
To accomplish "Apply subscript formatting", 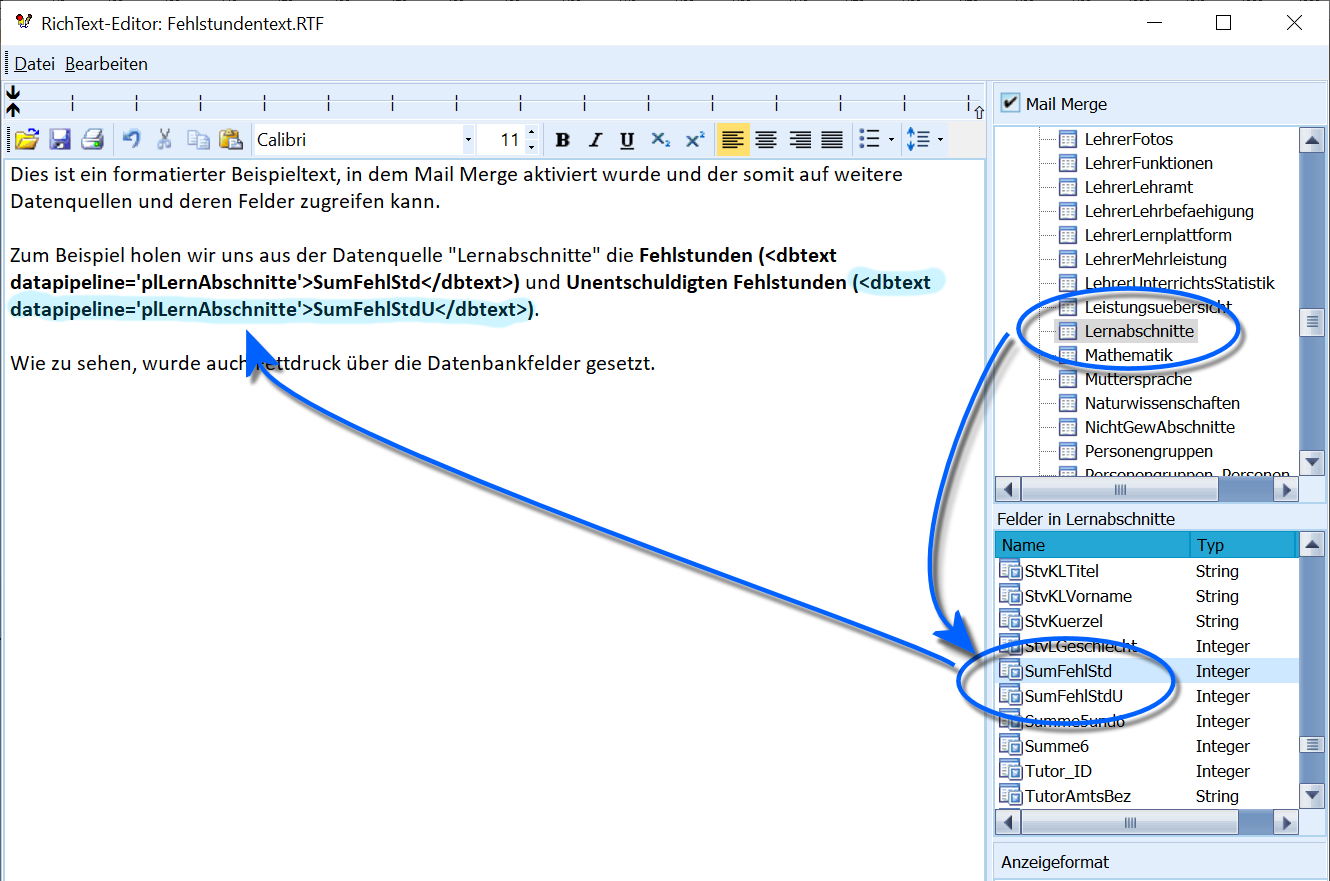I will tap(660, 140).
